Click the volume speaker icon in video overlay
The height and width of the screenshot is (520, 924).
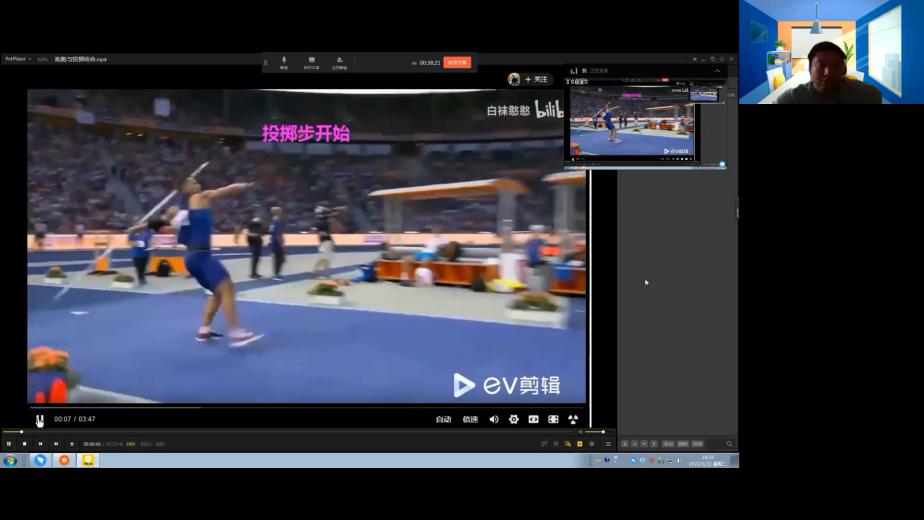(493, 419)
